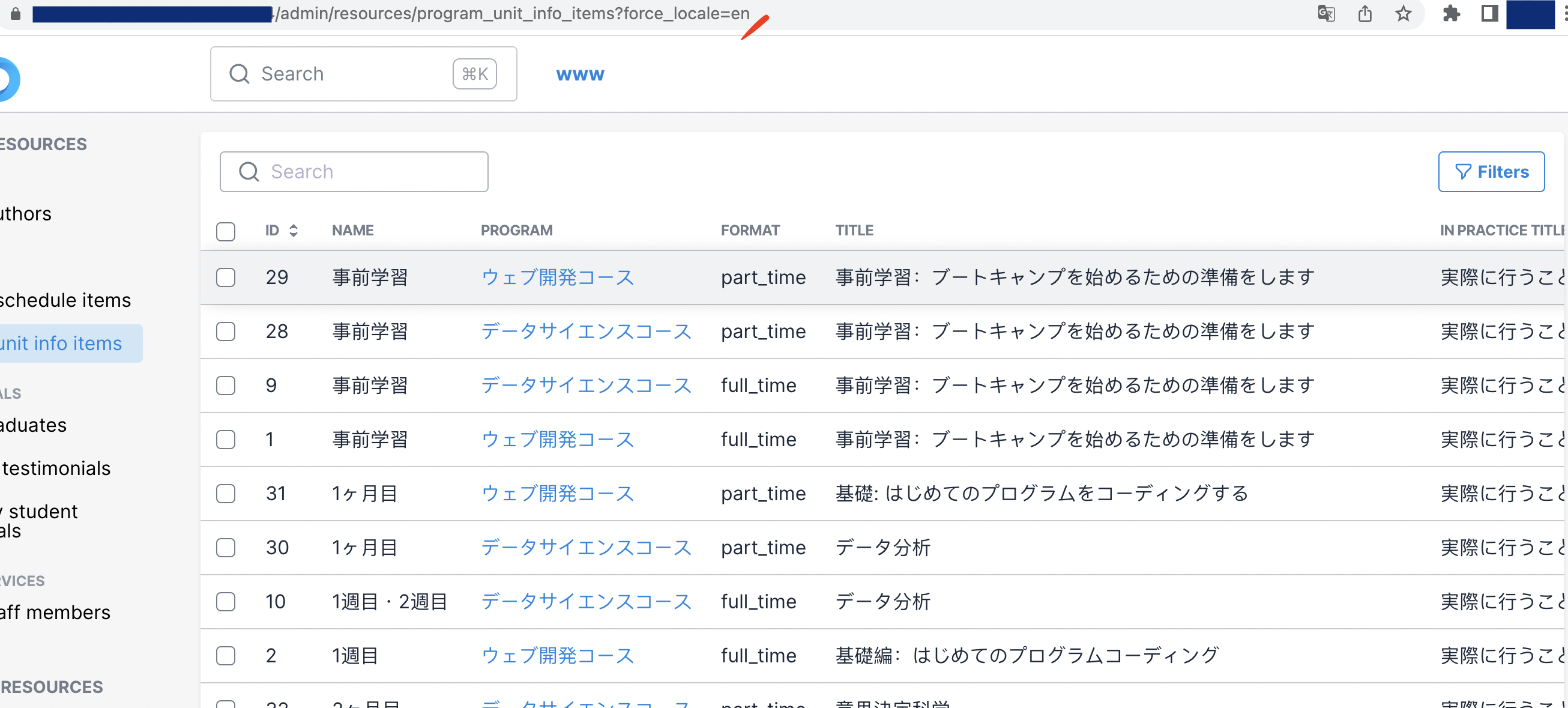Open testimonials in the sidebar
Image resolution: width=1568 pixels, height=708 pixels.
tap(56, 468)
